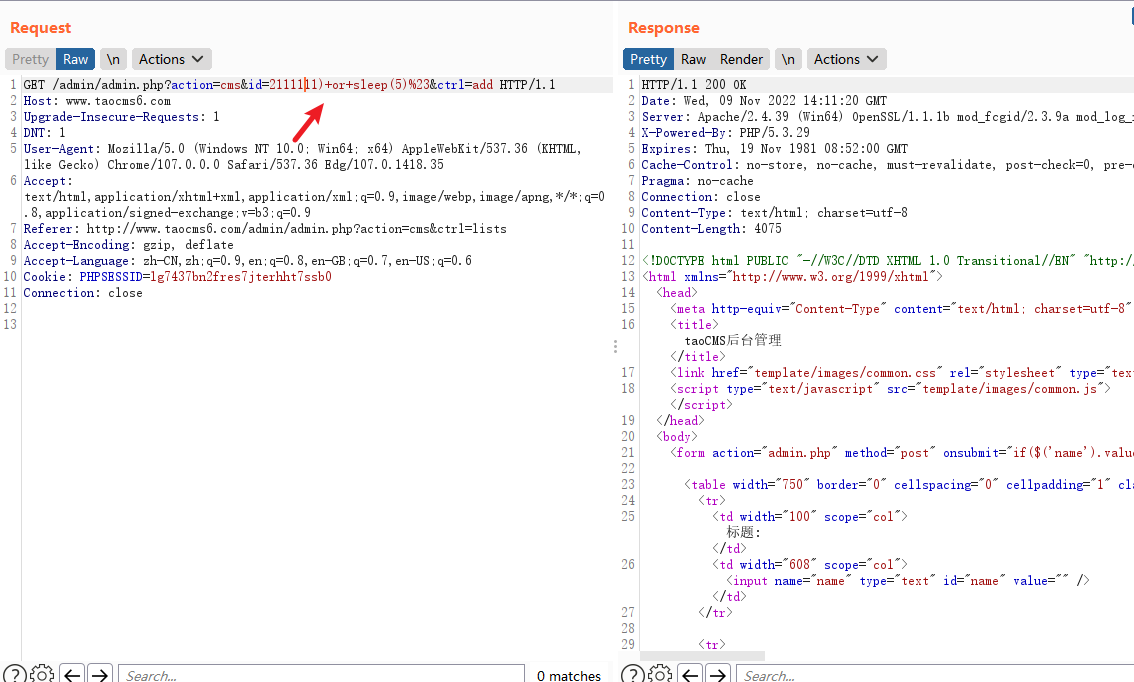Viewport: 1134px width, 682px height.
Task: Switch Request view to Pretty tab
Action: tap(30, 59)
